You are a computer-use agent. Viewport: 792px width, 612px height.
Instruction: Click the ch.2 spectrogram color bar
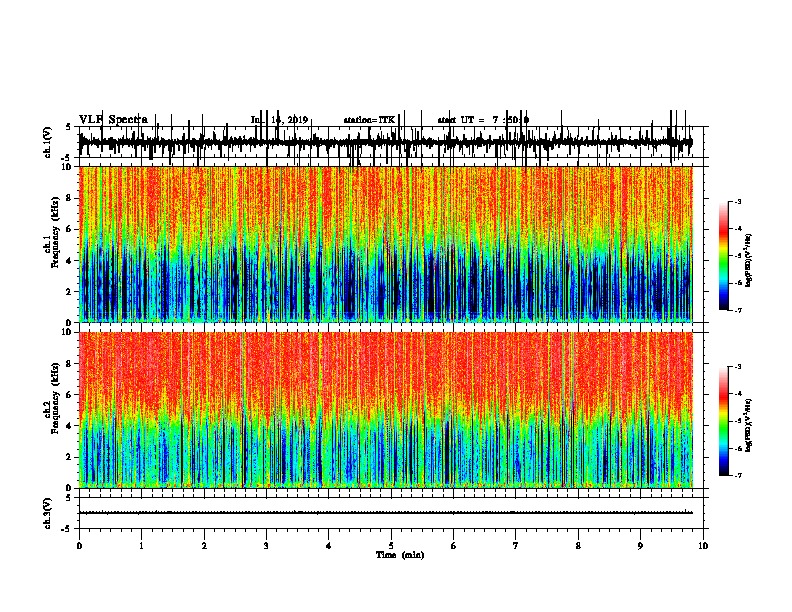[724, 421]
